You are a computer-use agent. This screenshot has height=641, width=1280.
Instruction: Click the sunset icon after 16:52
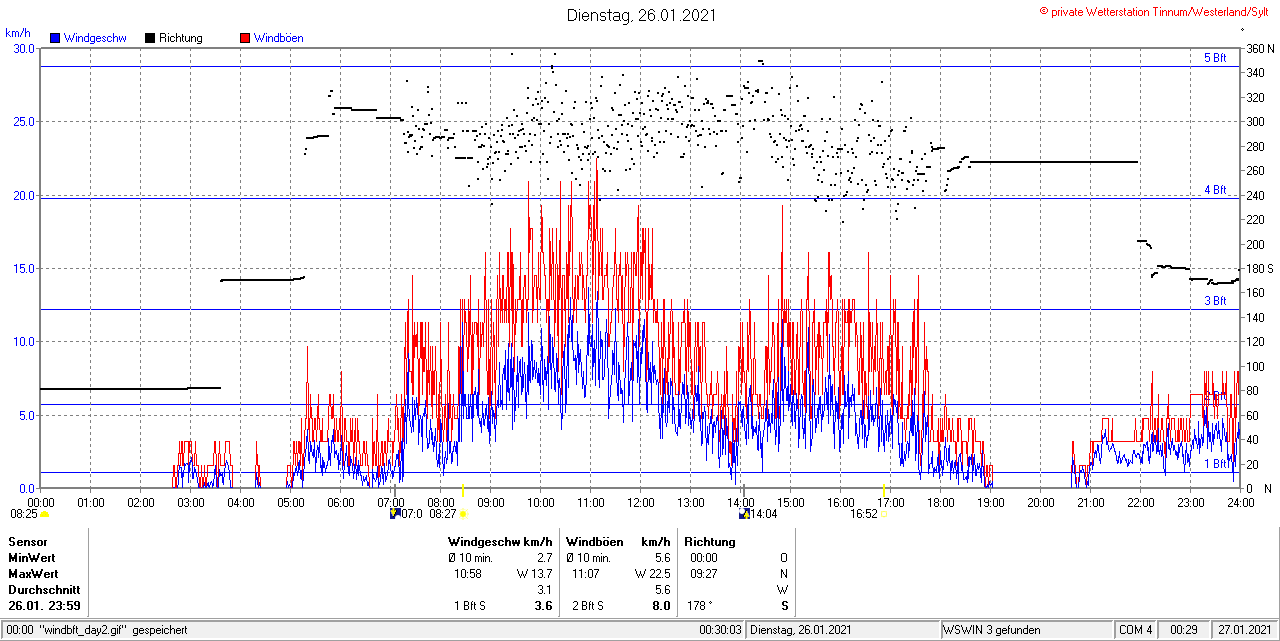pyautogui.click(x=885, y=514)
